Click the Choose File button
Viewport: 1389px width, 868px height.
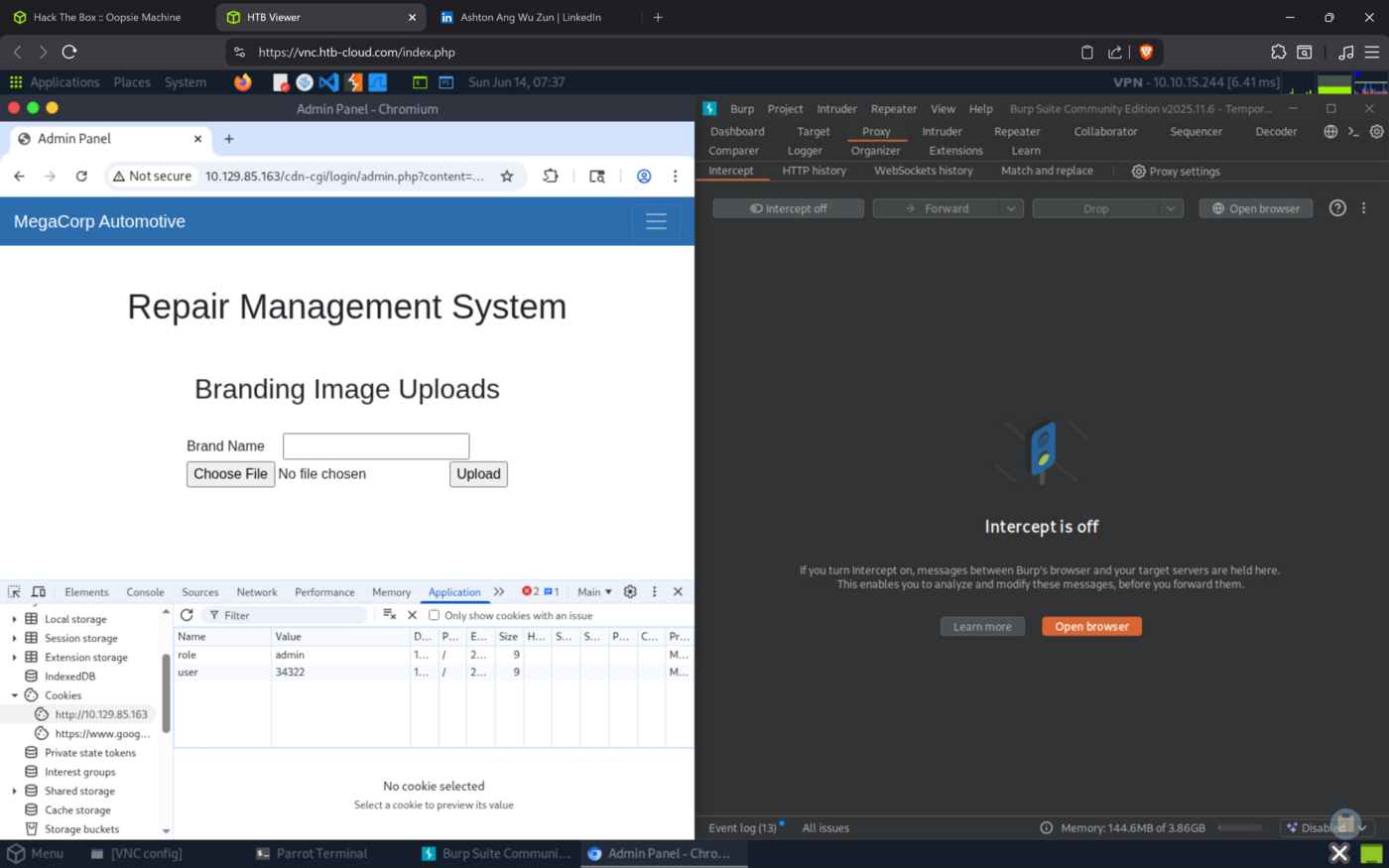tap(230, 474)
